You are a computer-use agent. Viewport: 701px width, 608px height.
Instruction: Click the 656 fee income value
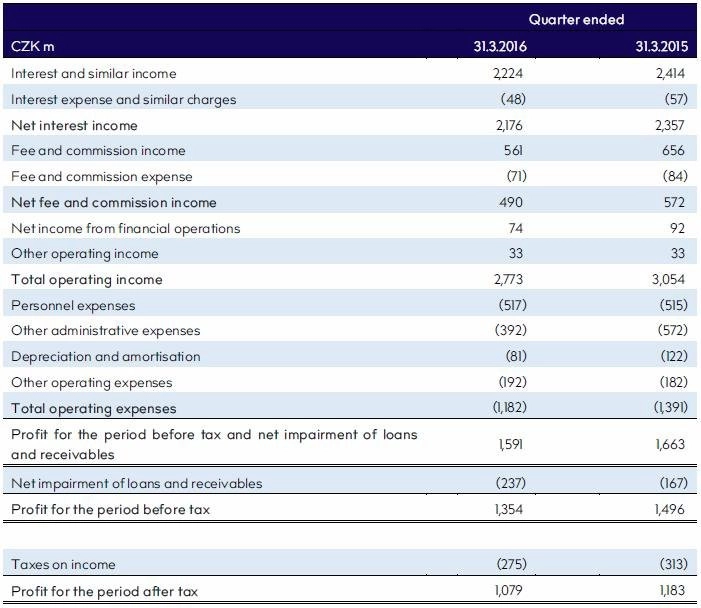(673, 151)
